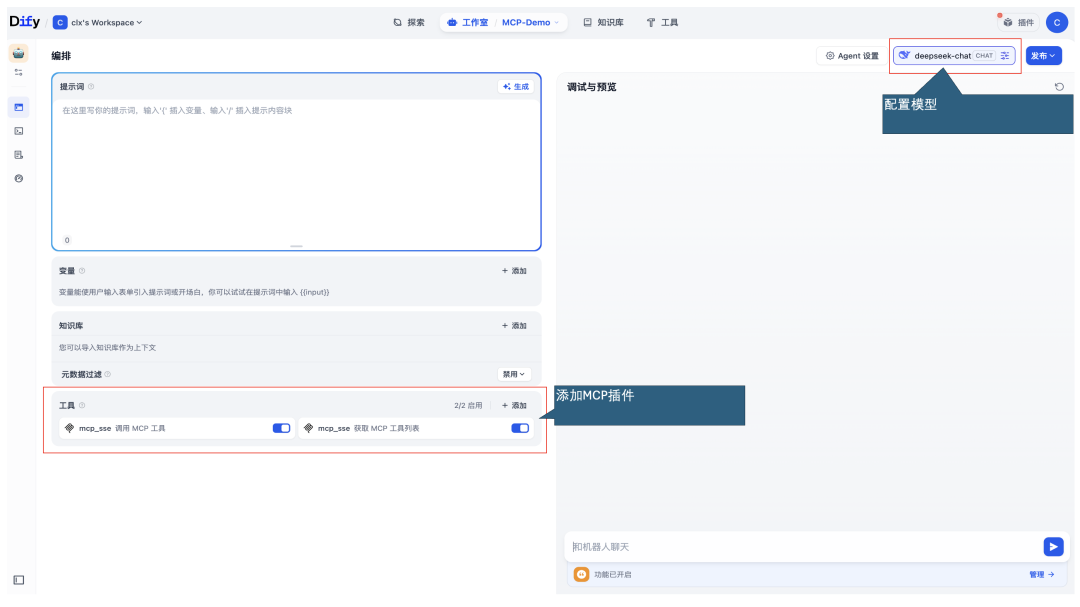Click the prompt area resize handle bar

(x=296, y=246)
